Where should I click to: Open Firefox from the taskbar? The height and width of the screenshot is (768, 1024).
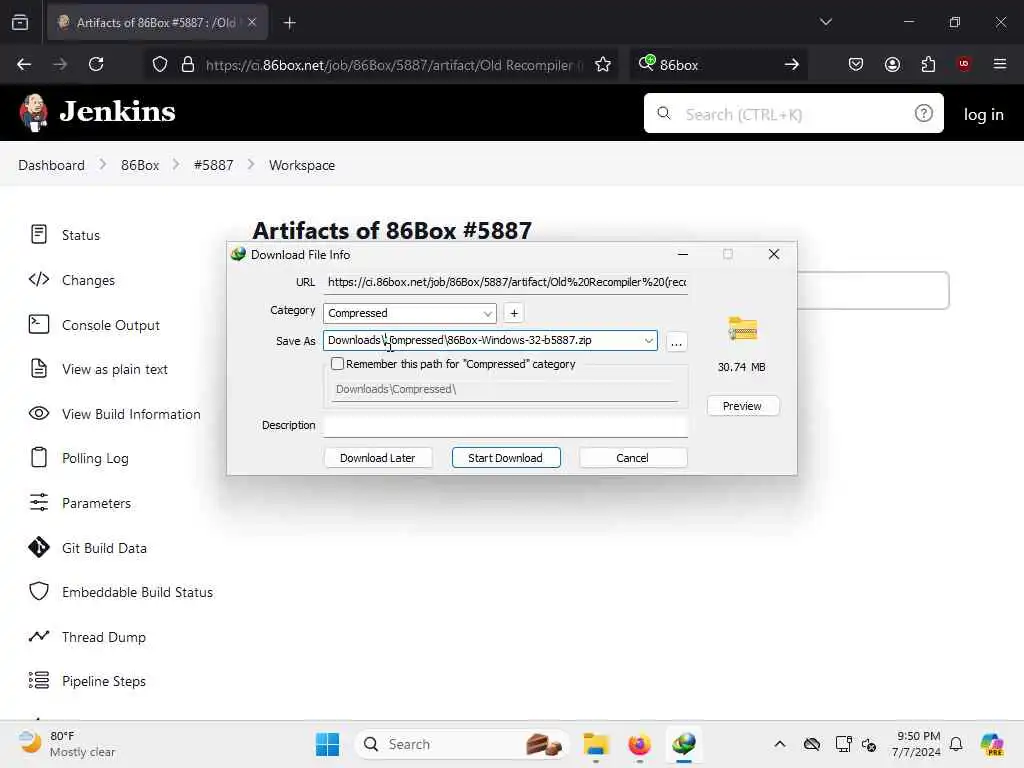tap(639, 744)
